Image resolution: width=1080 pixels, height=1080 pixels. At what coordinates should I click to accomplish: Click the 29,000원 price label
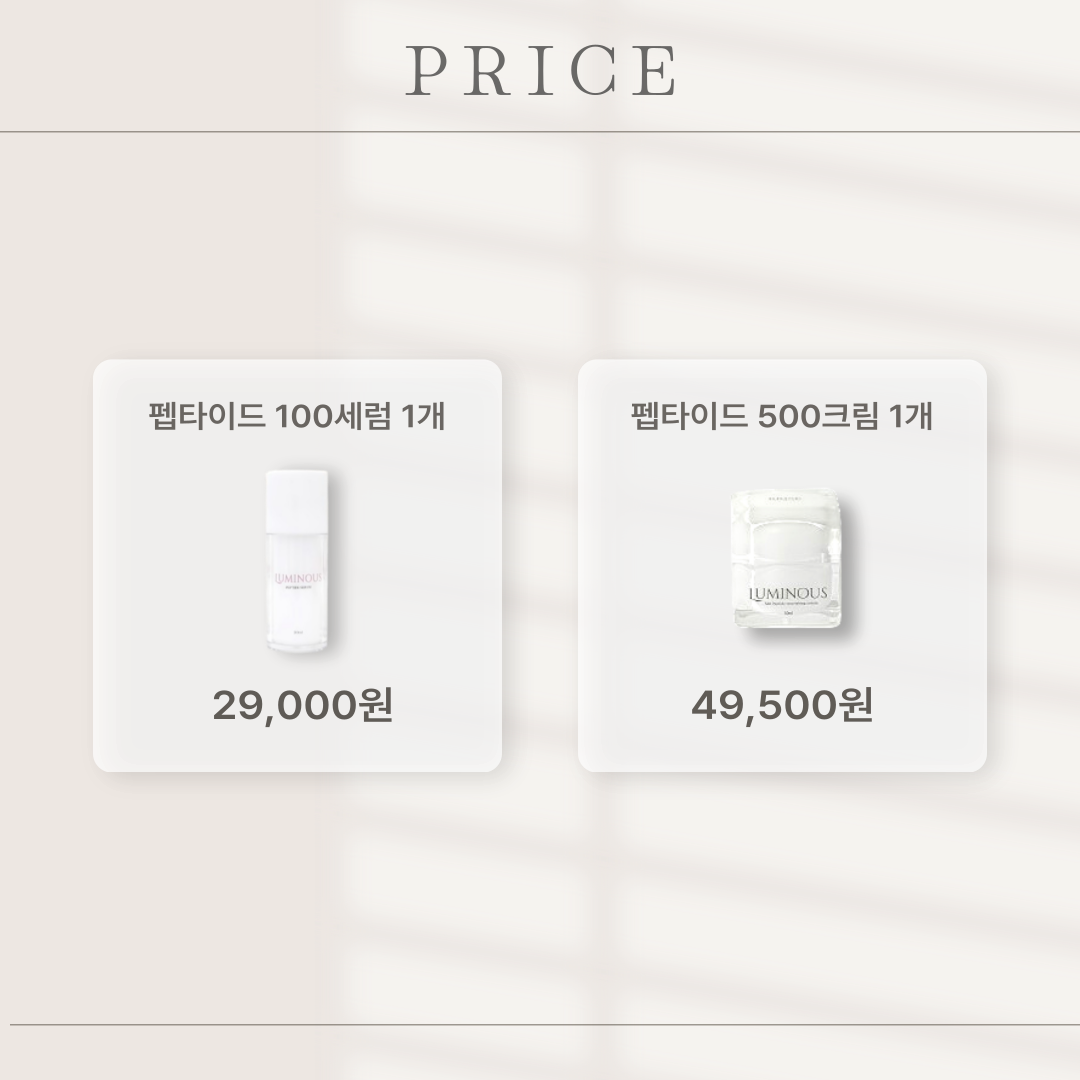point(302,705)
